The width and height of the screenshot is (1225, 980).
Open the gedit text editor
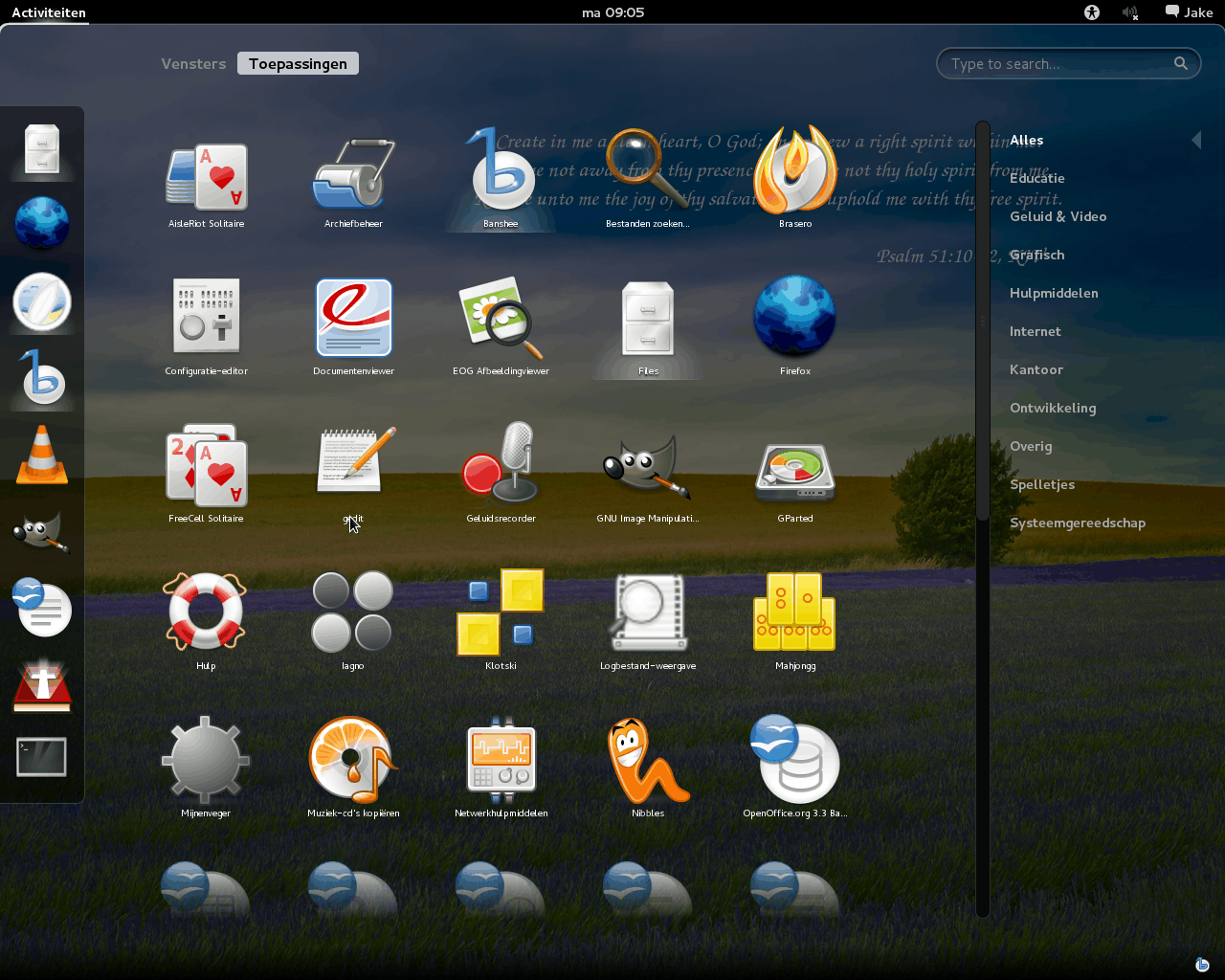[353, 474]
